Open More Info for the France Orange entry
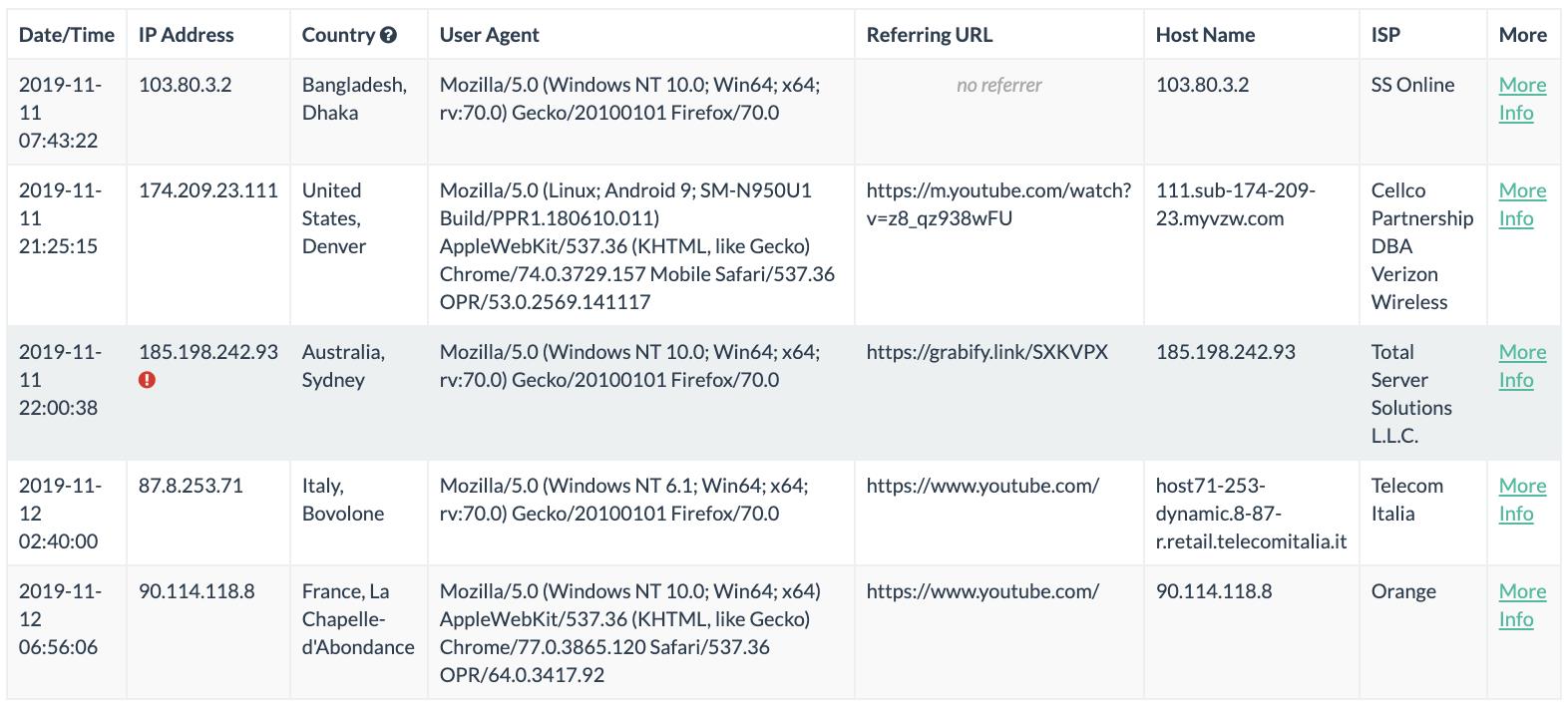Viewport: 1568px width, 710px height. [1522, 605]
